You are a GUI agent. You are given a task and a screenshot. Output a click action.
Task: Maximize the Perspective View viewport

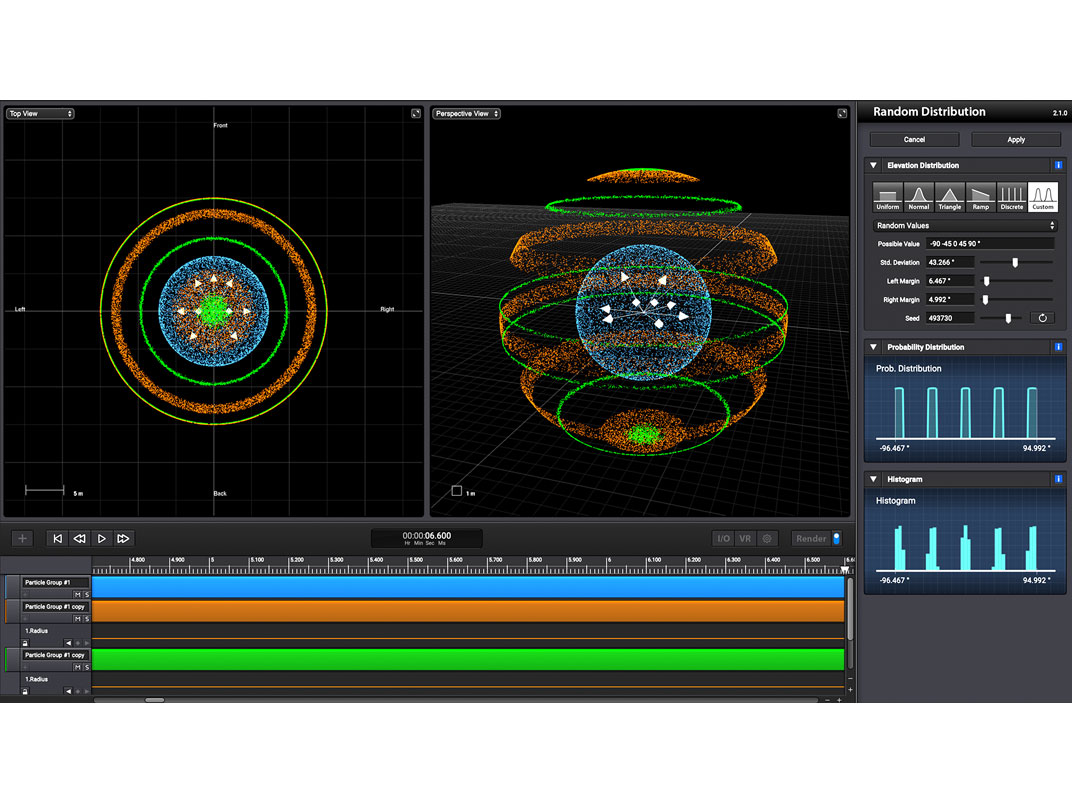(x=842, y=113)
